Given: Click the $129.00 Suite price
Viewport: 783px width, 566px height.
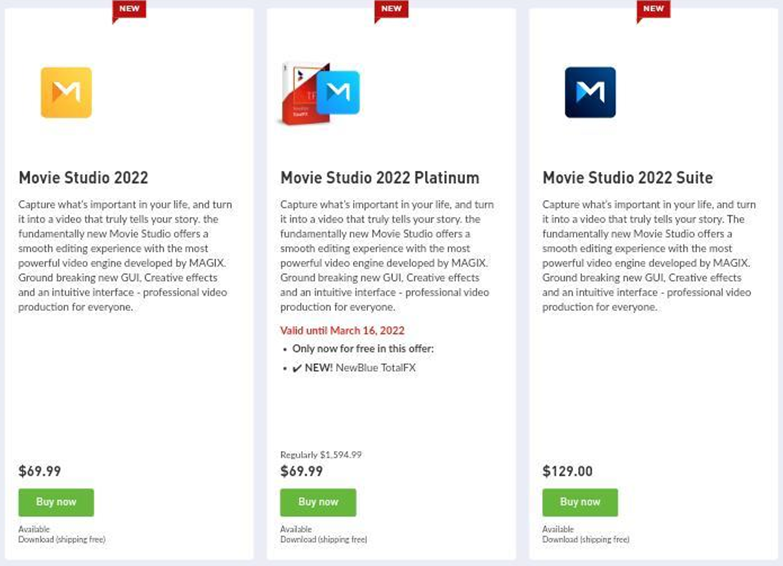Looking at the screenshot, I should coord(567,471).
